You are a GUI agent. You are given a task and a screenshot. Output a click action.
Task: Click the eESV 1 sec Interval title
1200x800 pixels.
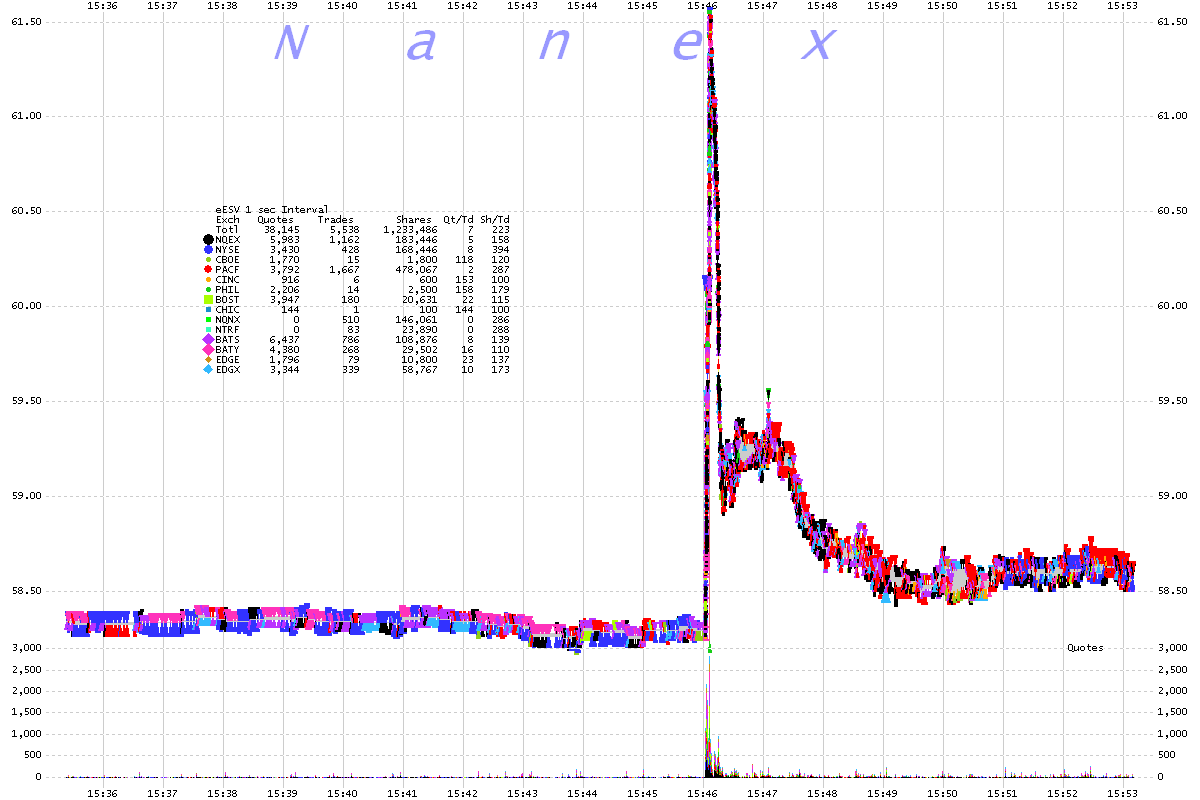272,210
